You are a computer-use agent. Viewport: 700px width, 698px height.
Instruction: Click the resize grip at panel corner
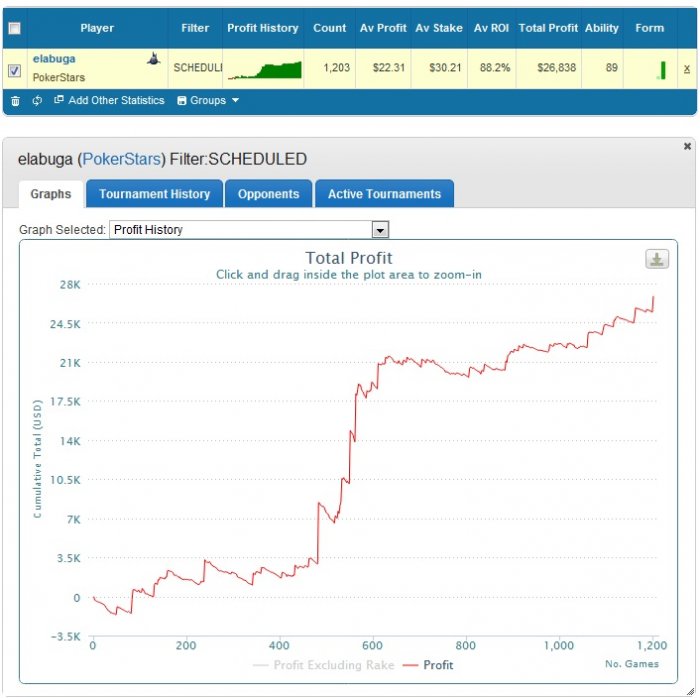(691, 692)
